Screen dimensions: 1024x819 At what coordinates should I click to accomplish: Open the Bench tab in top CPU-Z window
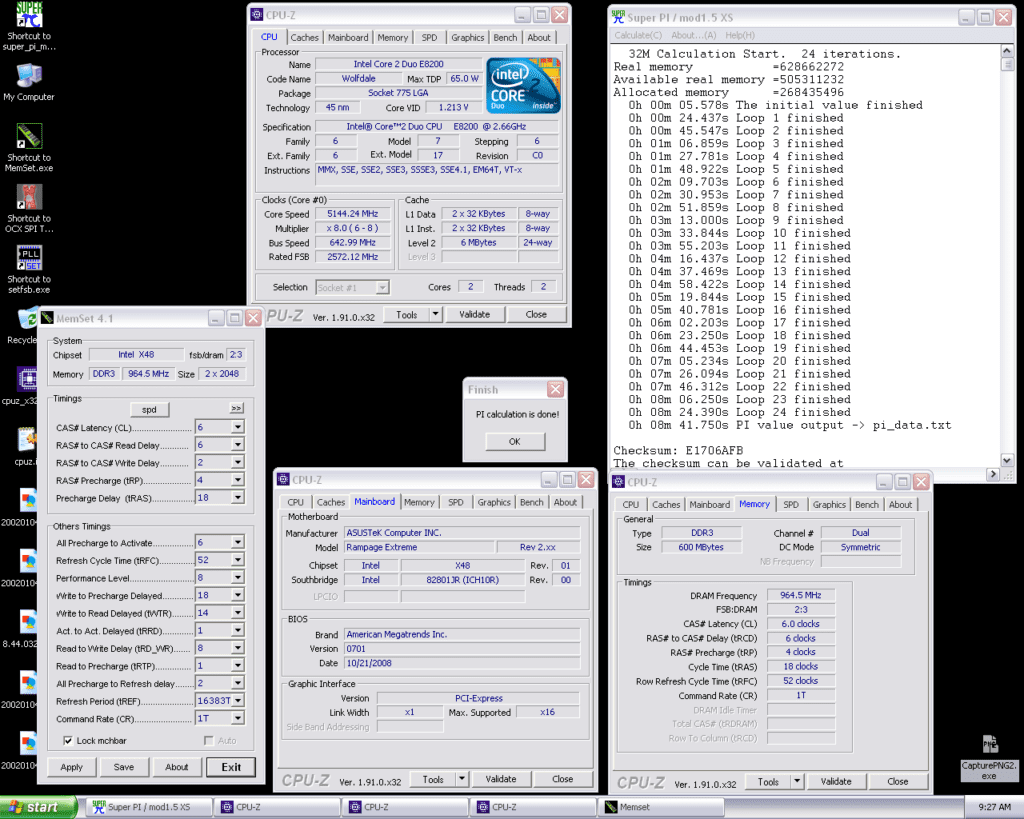(505, 38)
